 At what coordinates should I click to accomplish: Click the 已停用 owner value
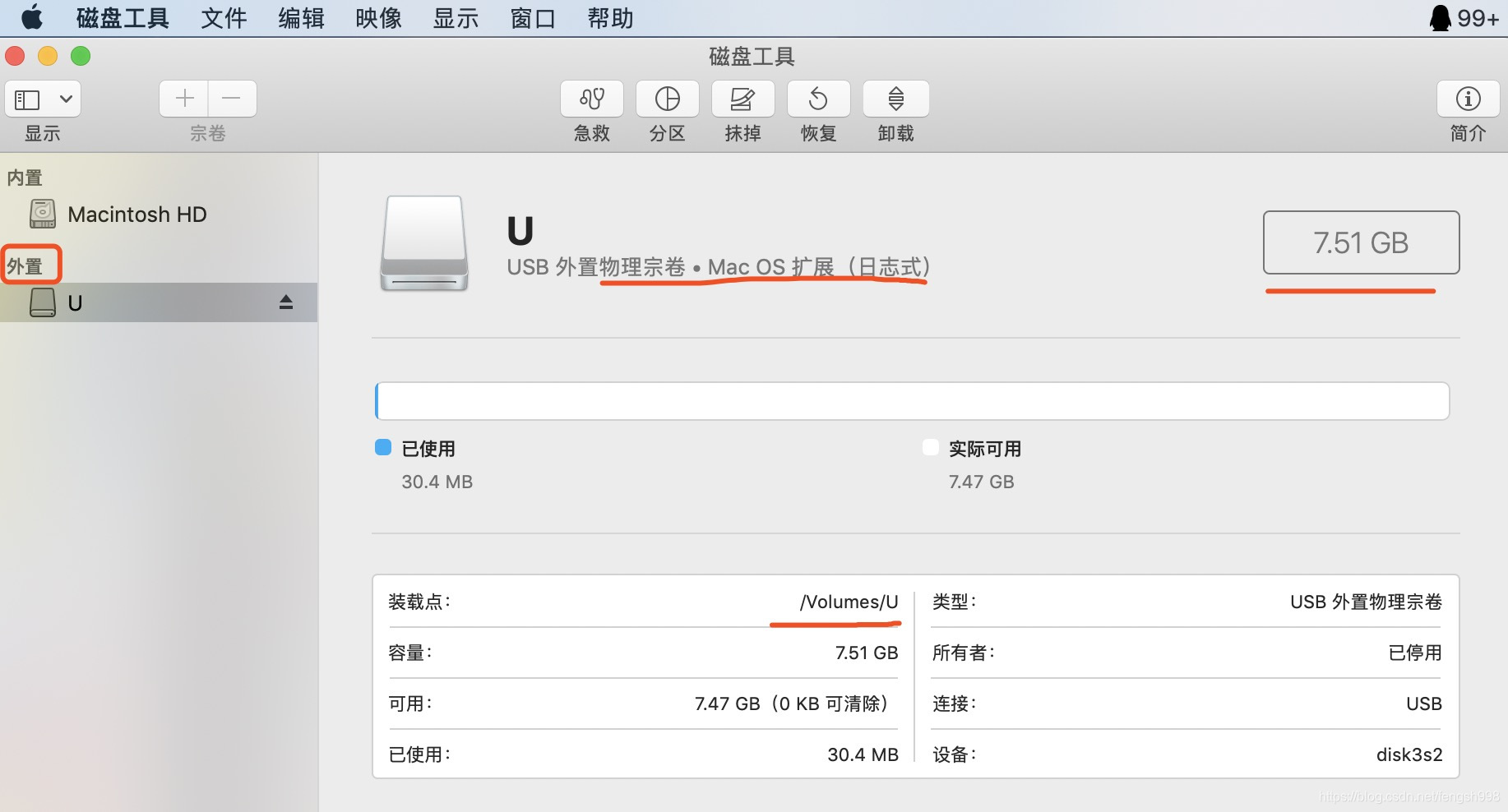(1415, 653)
